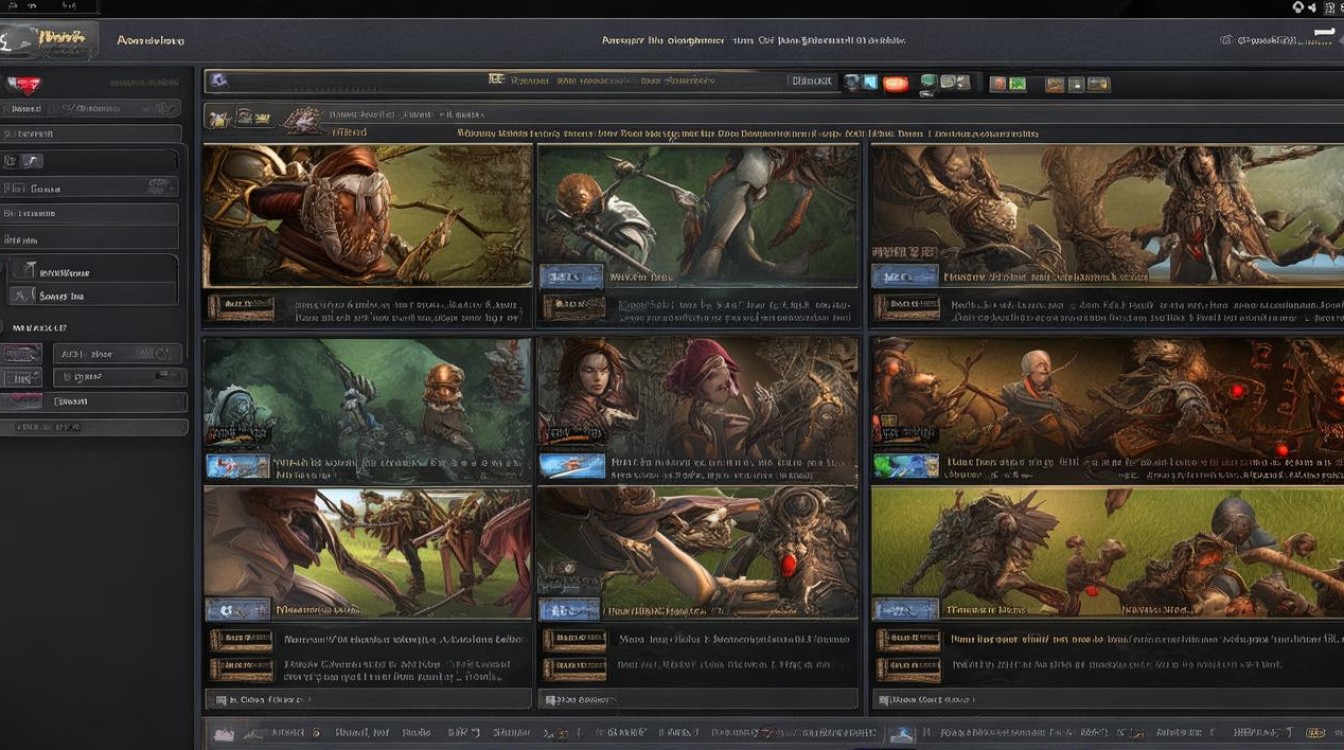Open the beasts on green field thumbnail
Screen dimensions: 1344x750
point(1107,553)
